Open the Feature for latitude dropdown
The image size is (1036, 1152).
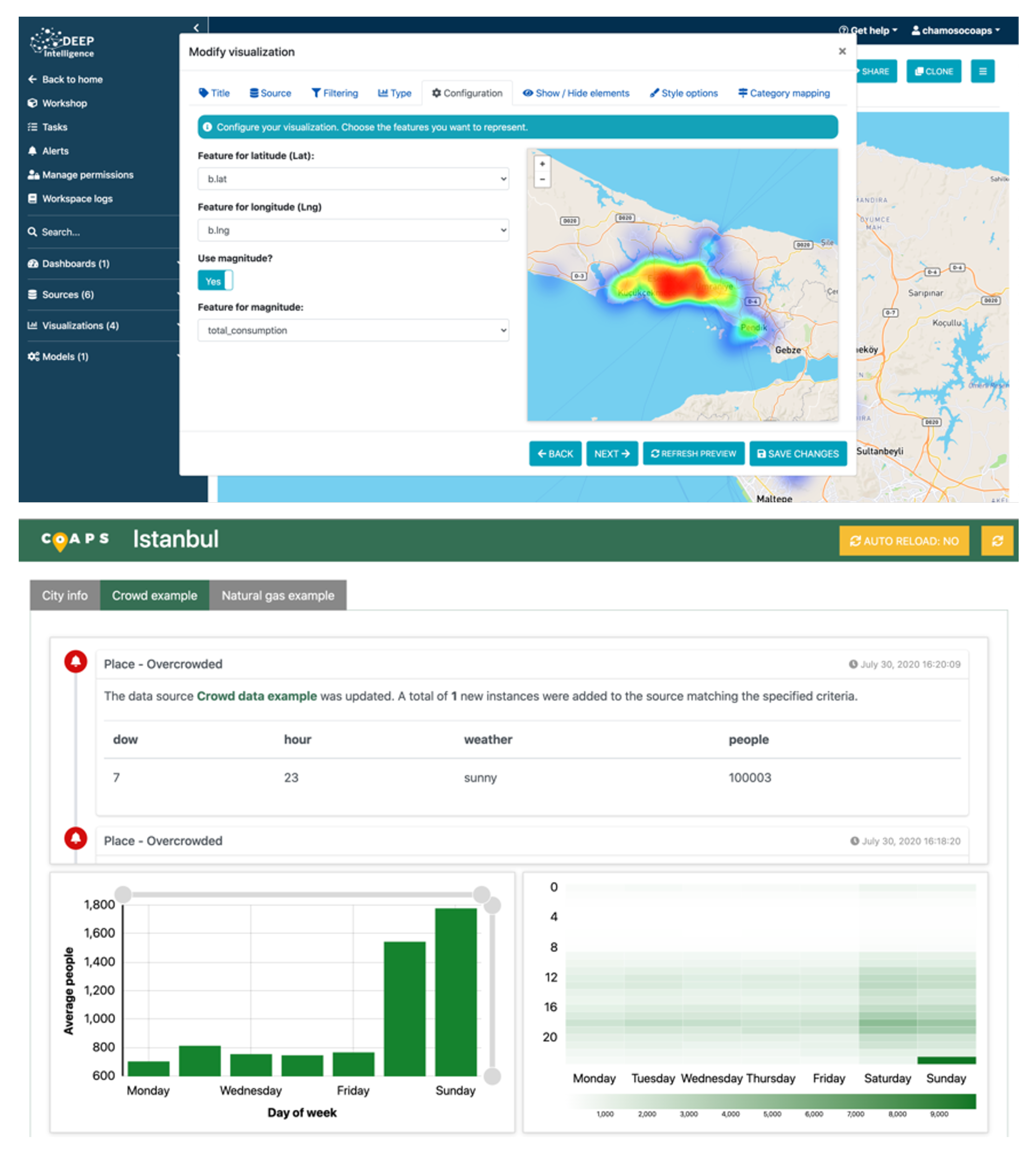[x=353, y=179]
